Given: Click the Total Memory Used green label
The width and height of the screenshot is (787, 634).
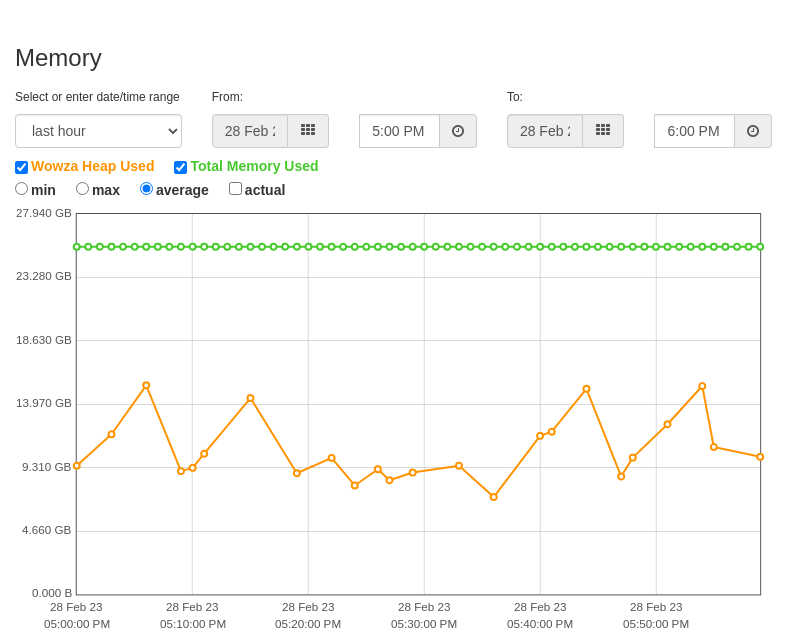Looking at the screenshot, I should tap(254, 166).
